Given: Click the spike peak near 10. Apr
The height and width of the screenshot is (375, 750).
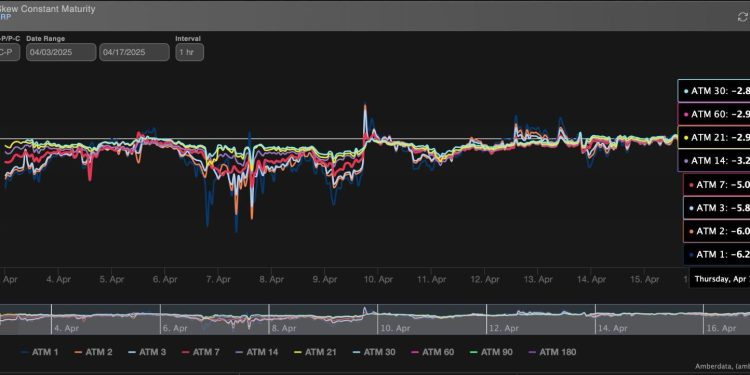Looking at the screenshot, I should tap(365, 105).
